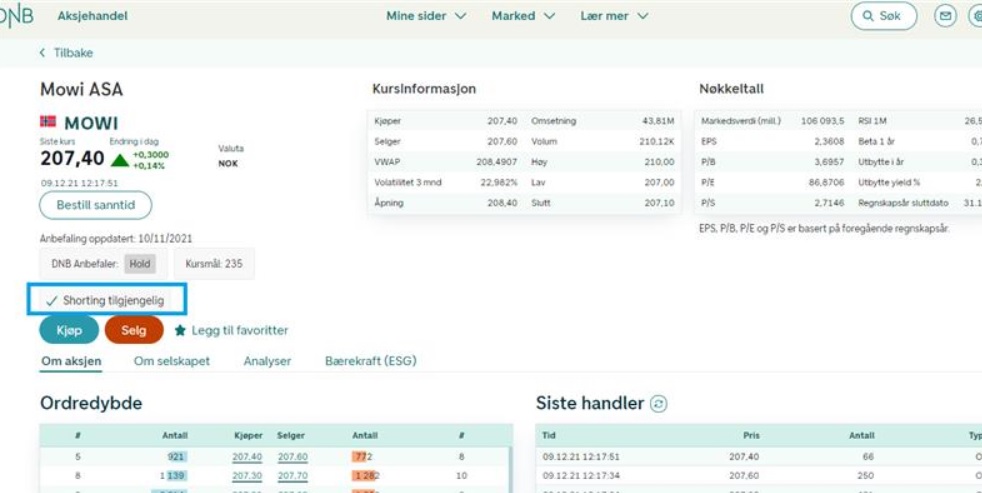Click the Shorting tilgjengelig checkmark
Image resolution: width=982 pixels, height=493 pixels.
click(x=52, y=301)
